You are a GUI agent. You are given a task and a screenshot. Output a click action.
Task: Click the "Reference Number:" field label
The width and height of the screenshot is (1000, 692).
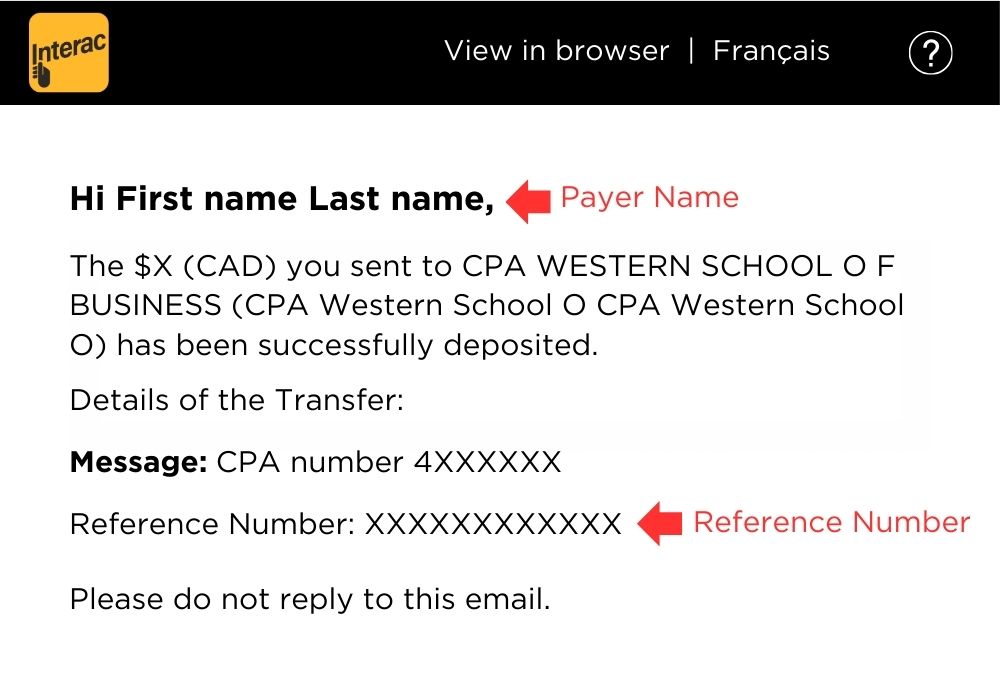tap(212, 524)
